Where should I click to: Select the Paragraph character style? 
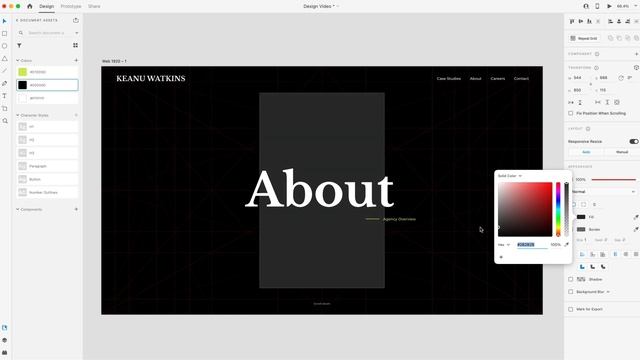pyautogui.click(x=47, y=166)
